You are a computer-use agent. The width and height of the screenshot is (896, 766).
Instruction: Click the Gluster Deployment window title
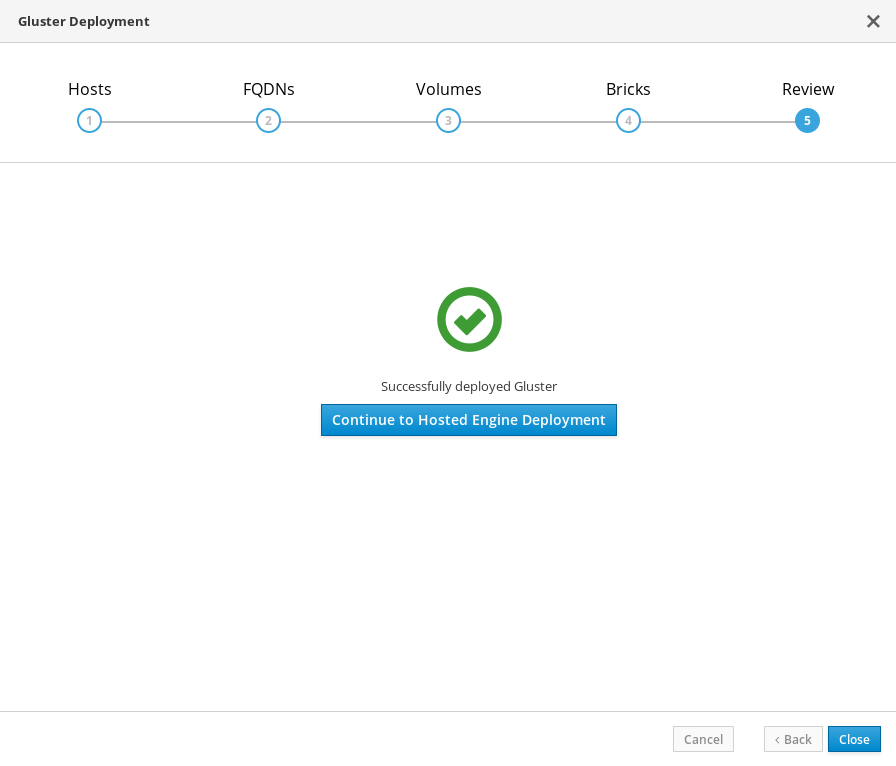pos(84,21)
